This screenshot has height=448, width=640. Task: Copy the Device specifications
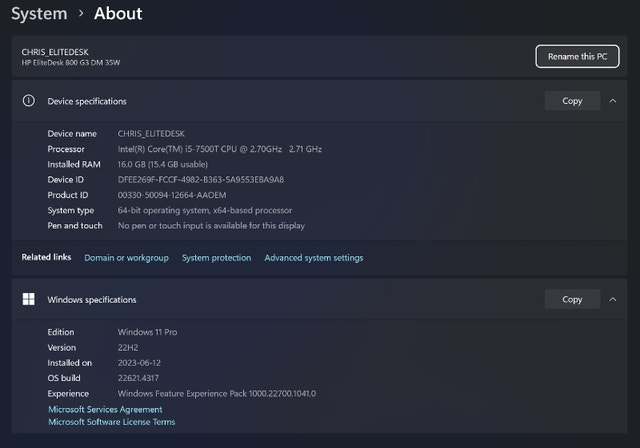(572, 101)
